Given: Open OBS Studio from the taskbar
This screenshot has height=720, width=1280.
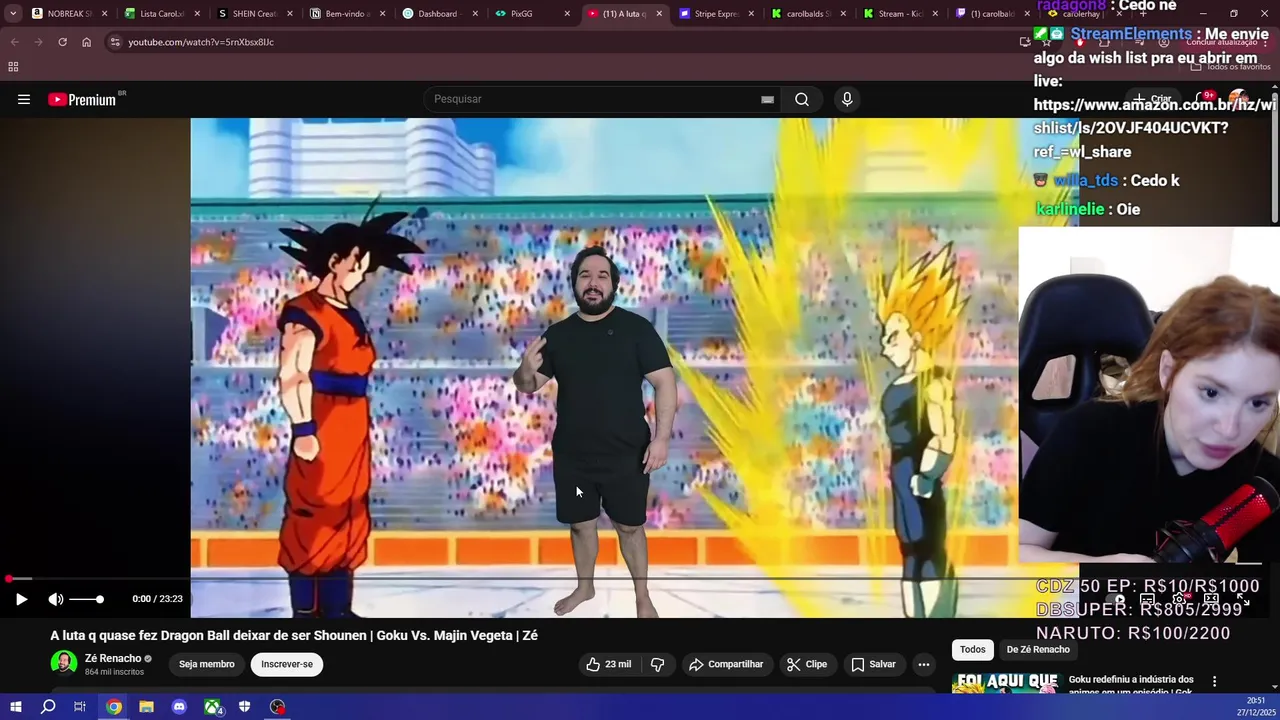Looking at the screenshot, I should coord(277,707).
